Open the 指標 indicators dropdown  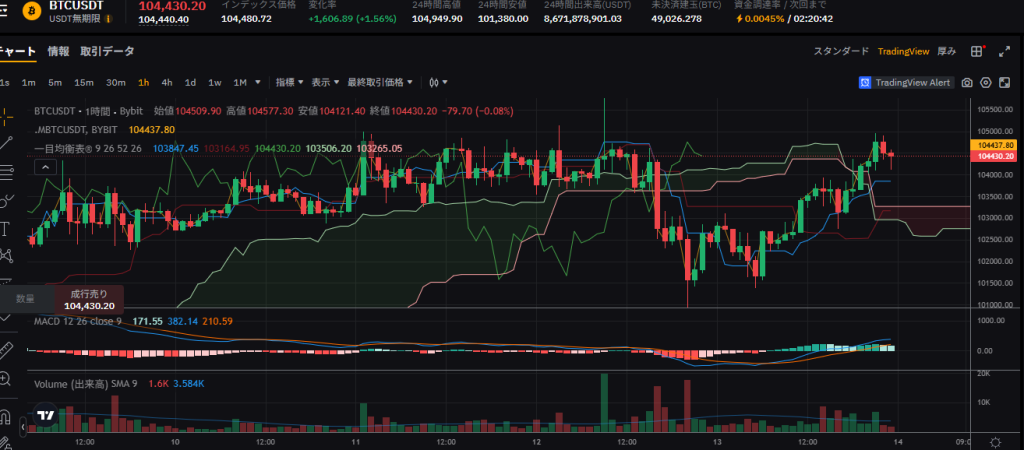pos(289,82)
